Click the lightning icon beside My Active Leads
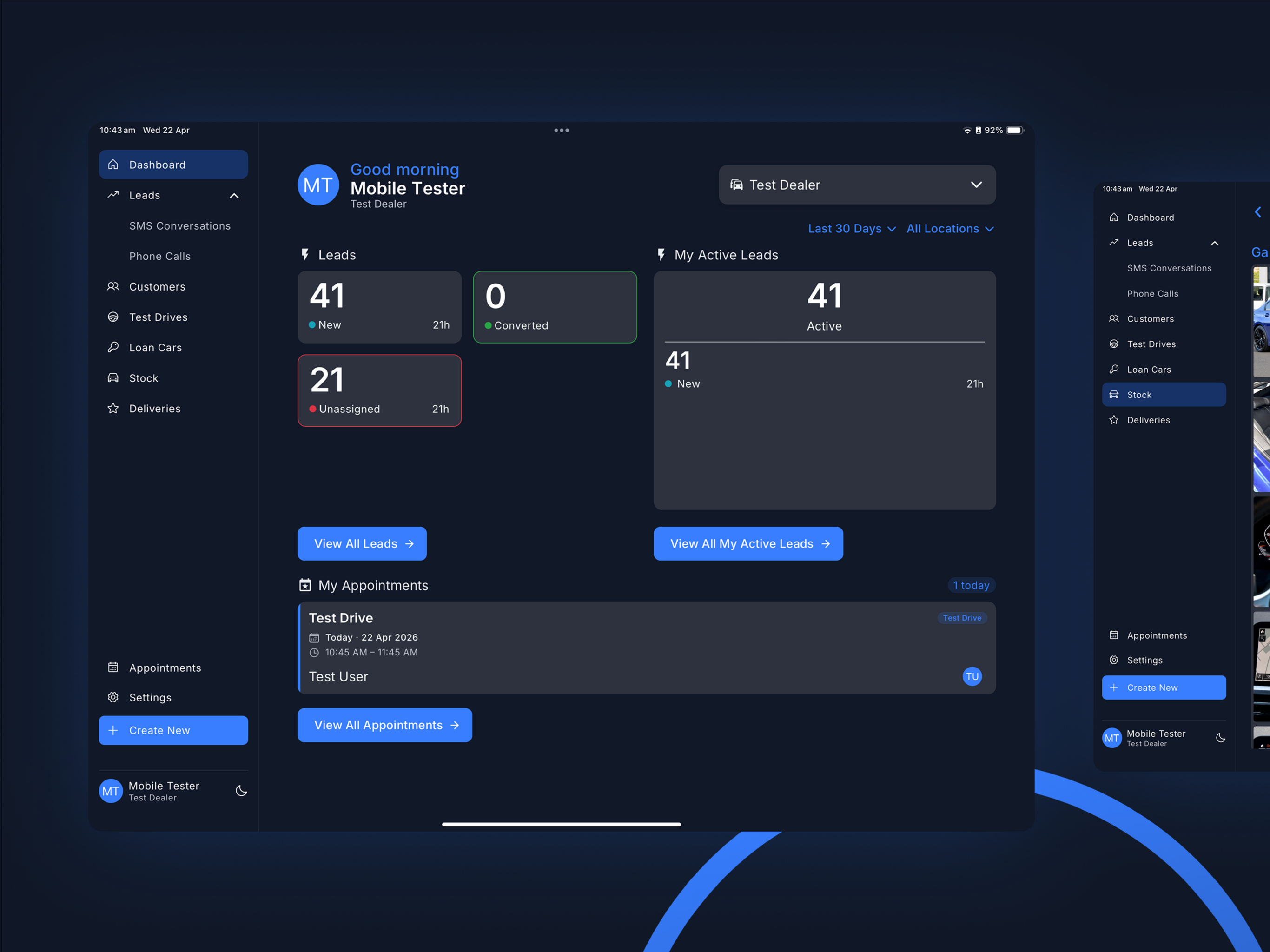 661,255
